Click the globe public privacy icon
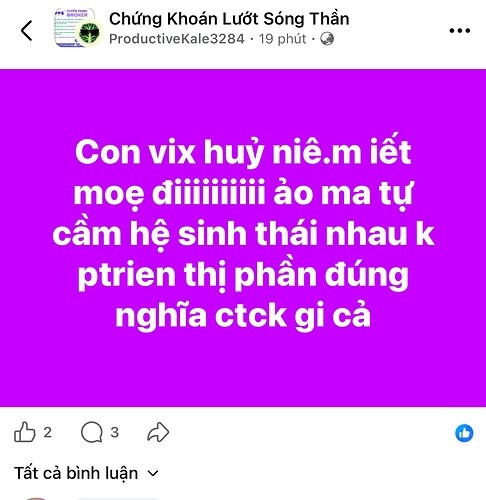Image resolution: width=486 pixels, height=500 pixels. point(327,39)
